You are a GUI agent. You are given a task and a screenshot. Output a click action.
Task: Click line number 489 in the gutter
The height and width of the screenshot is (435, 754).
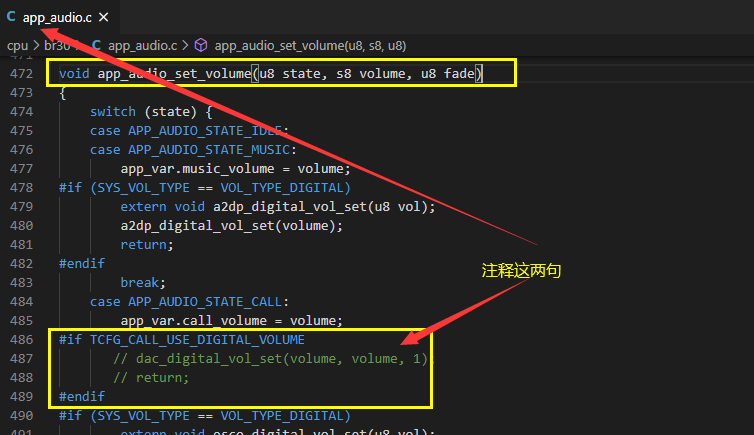(x=22, y=397)
